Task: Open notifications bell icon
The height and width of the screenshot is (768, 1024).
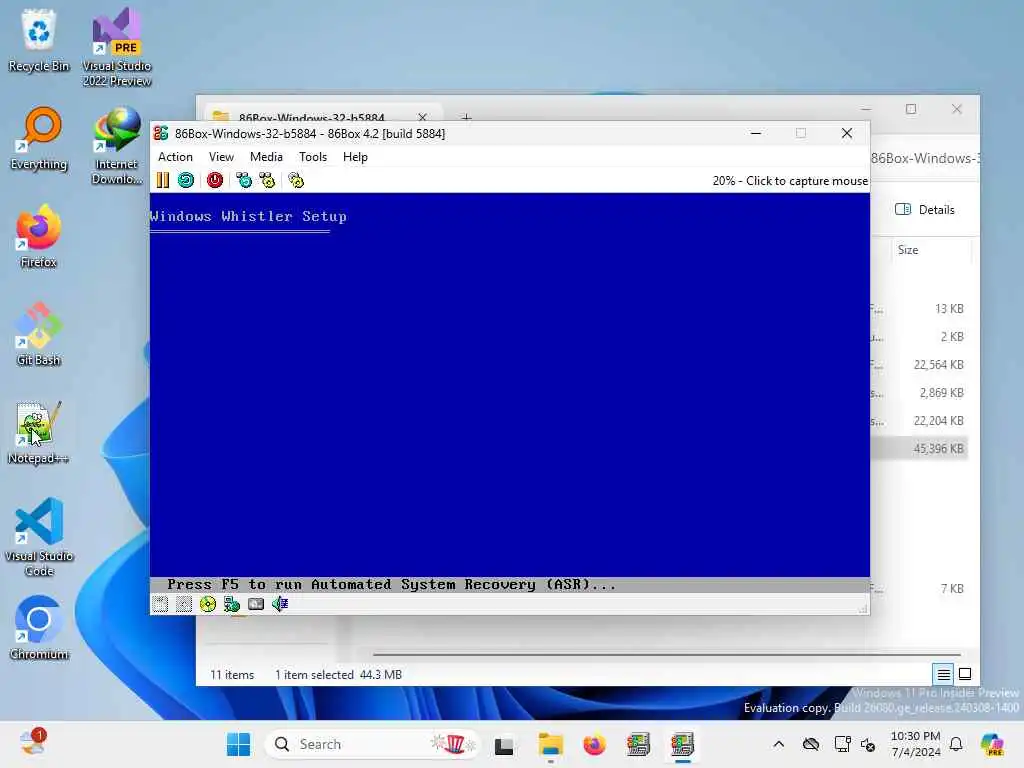Action: coord(956,744)
